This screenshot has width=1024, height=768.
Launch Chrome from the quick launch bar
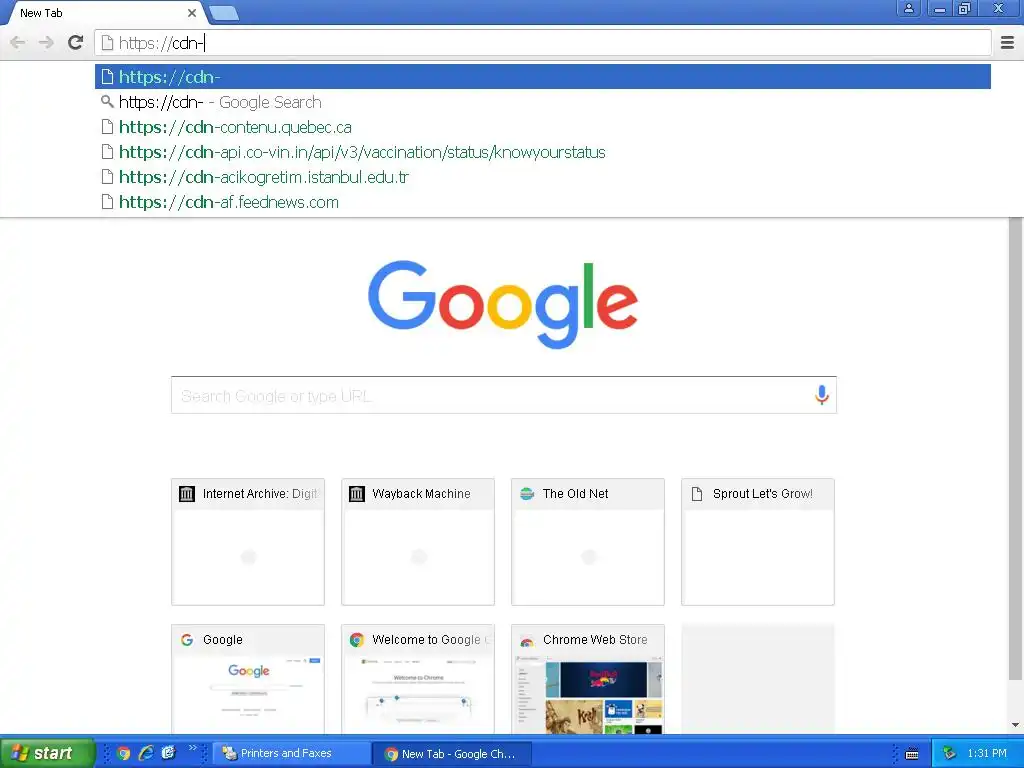(x=123, y=753)
